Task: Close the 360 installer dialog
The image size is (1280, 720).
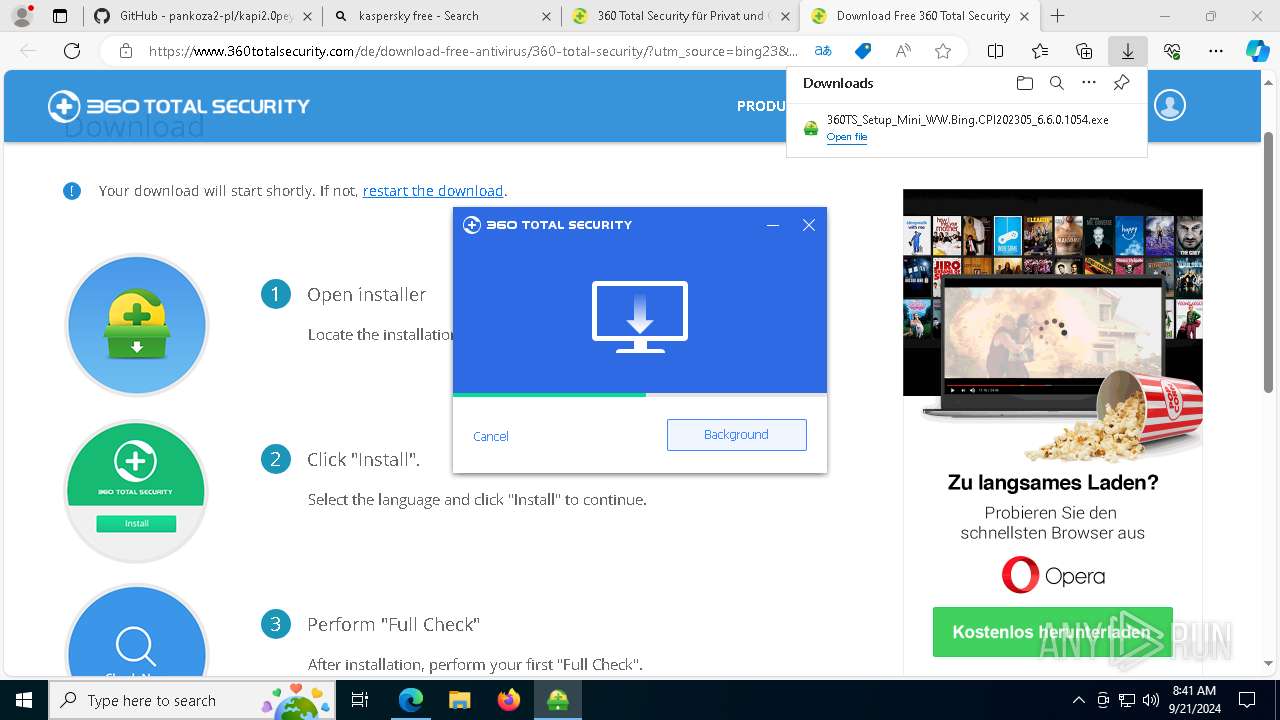Action: coord(809,226)
